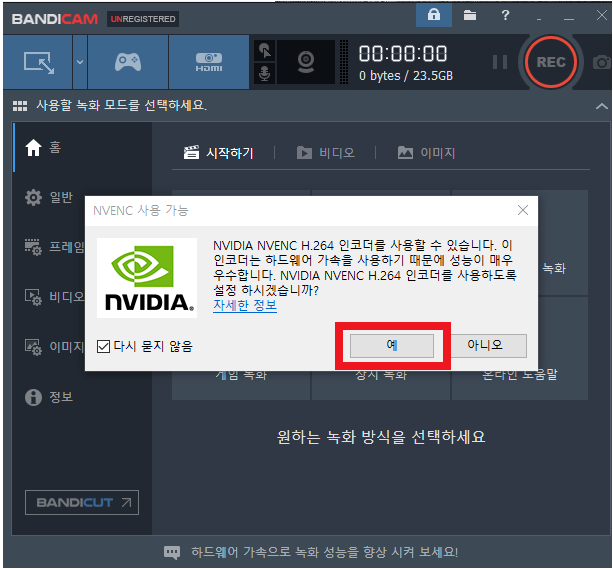Select screen rectangle recording mode

point(38,62)
